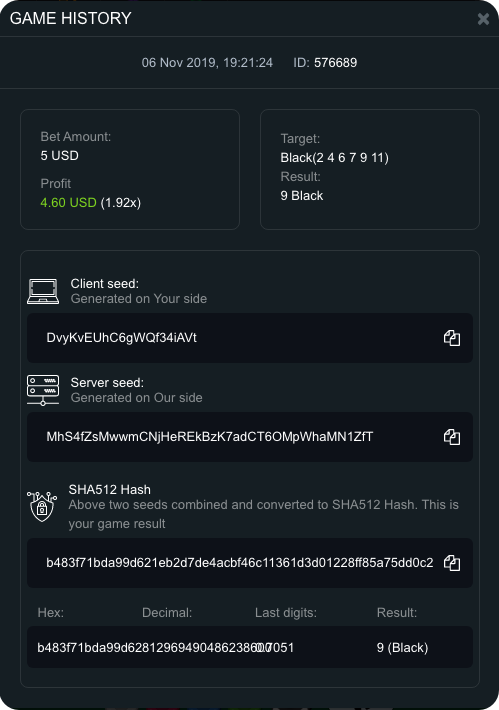Click the server rack seed icon
Viewport: 499px width, 710px height.
click(43, 390)
